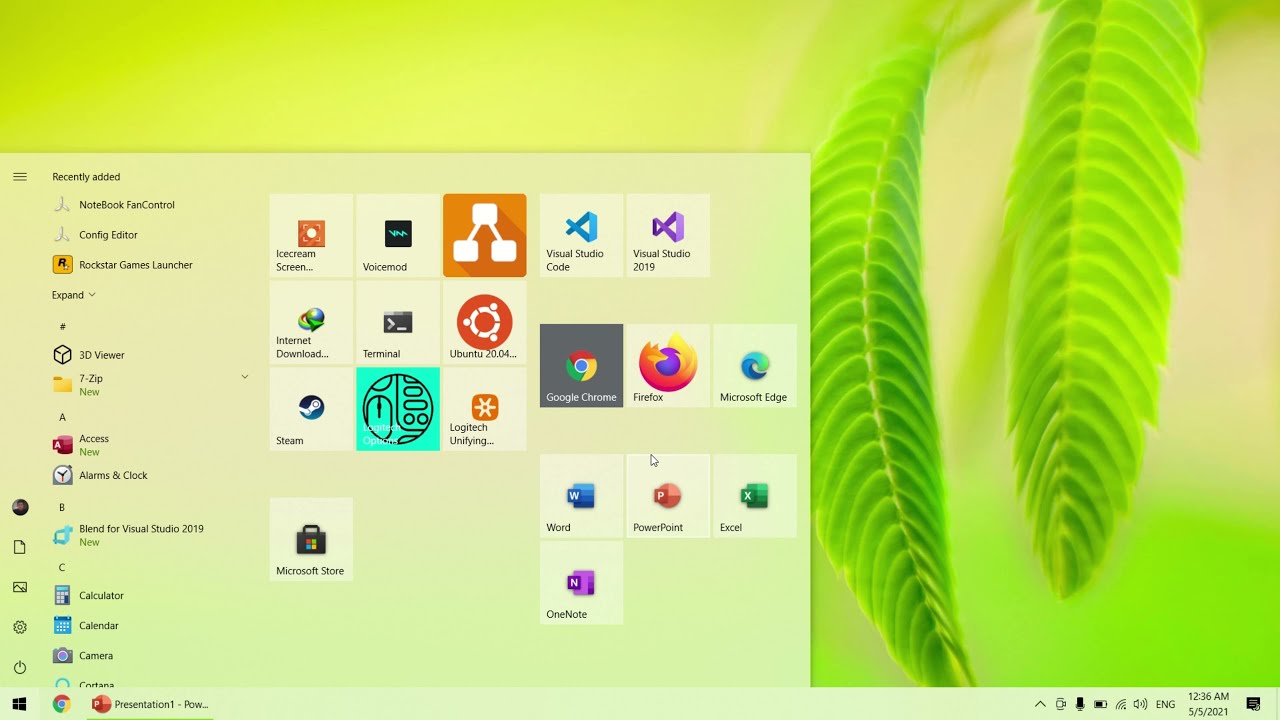This screenshot has height=720, width=1280.
Task: Expand the Recently added list
Action: [74, 295]
